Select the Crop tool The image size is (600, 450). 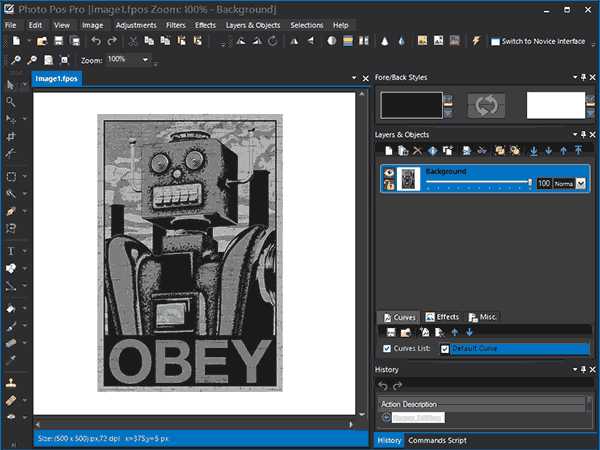[11, 137]
